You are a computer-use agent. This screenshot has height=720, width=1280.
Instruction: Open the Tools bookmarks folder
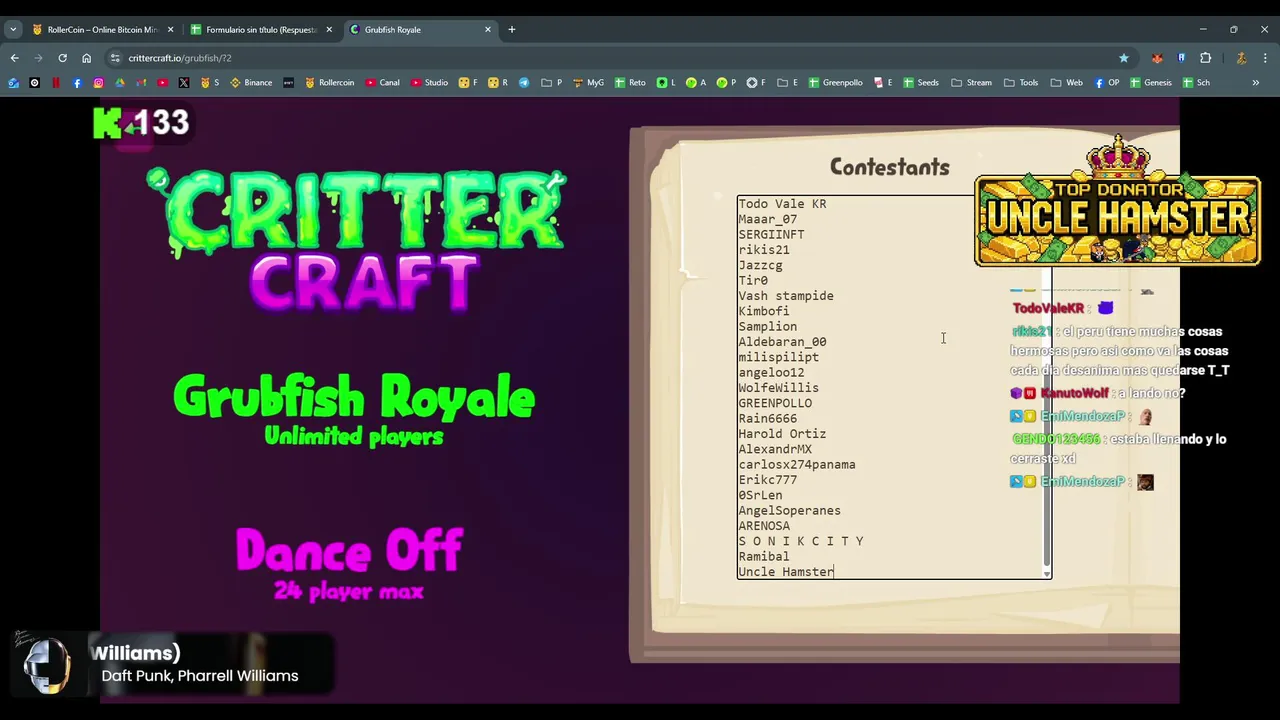pos(1021,82)
